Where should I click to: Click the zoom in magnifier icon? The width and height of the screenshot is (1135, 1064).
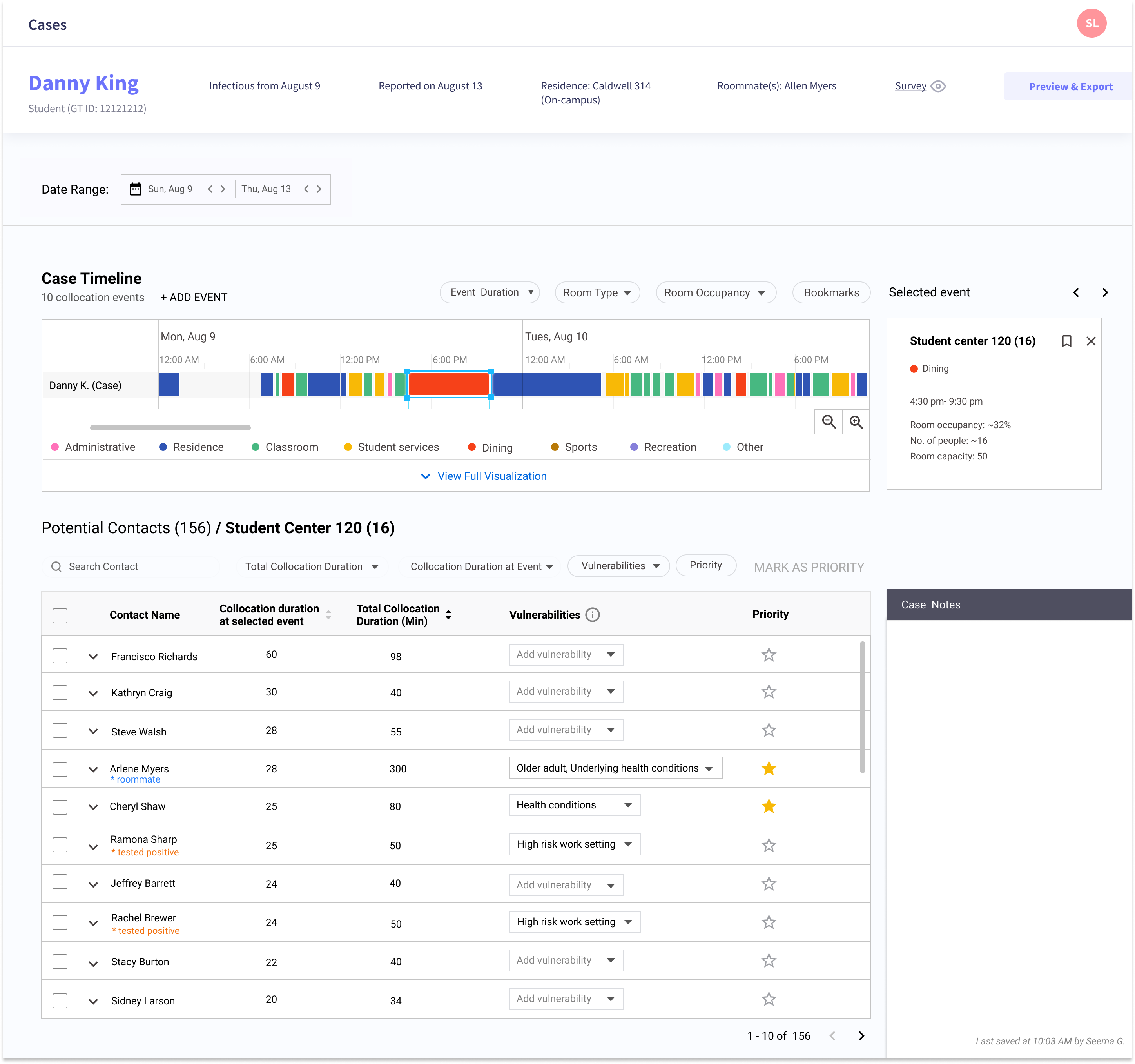(x=855, y=421)
